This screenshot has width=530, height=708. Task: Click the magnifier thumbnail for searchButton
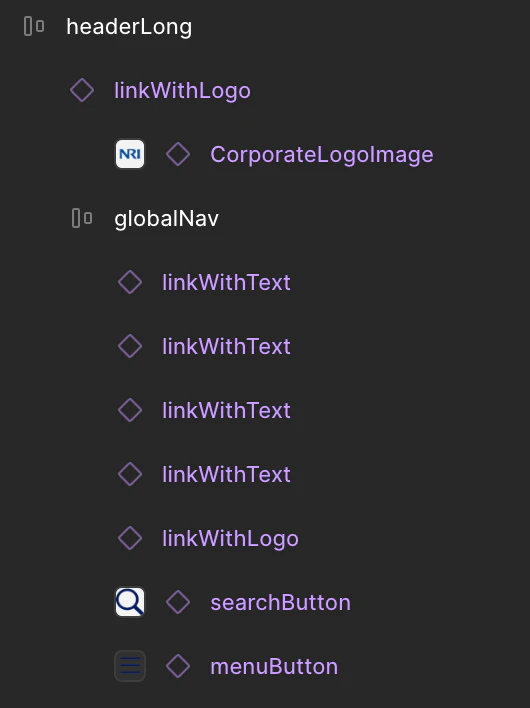coord(130,602)
